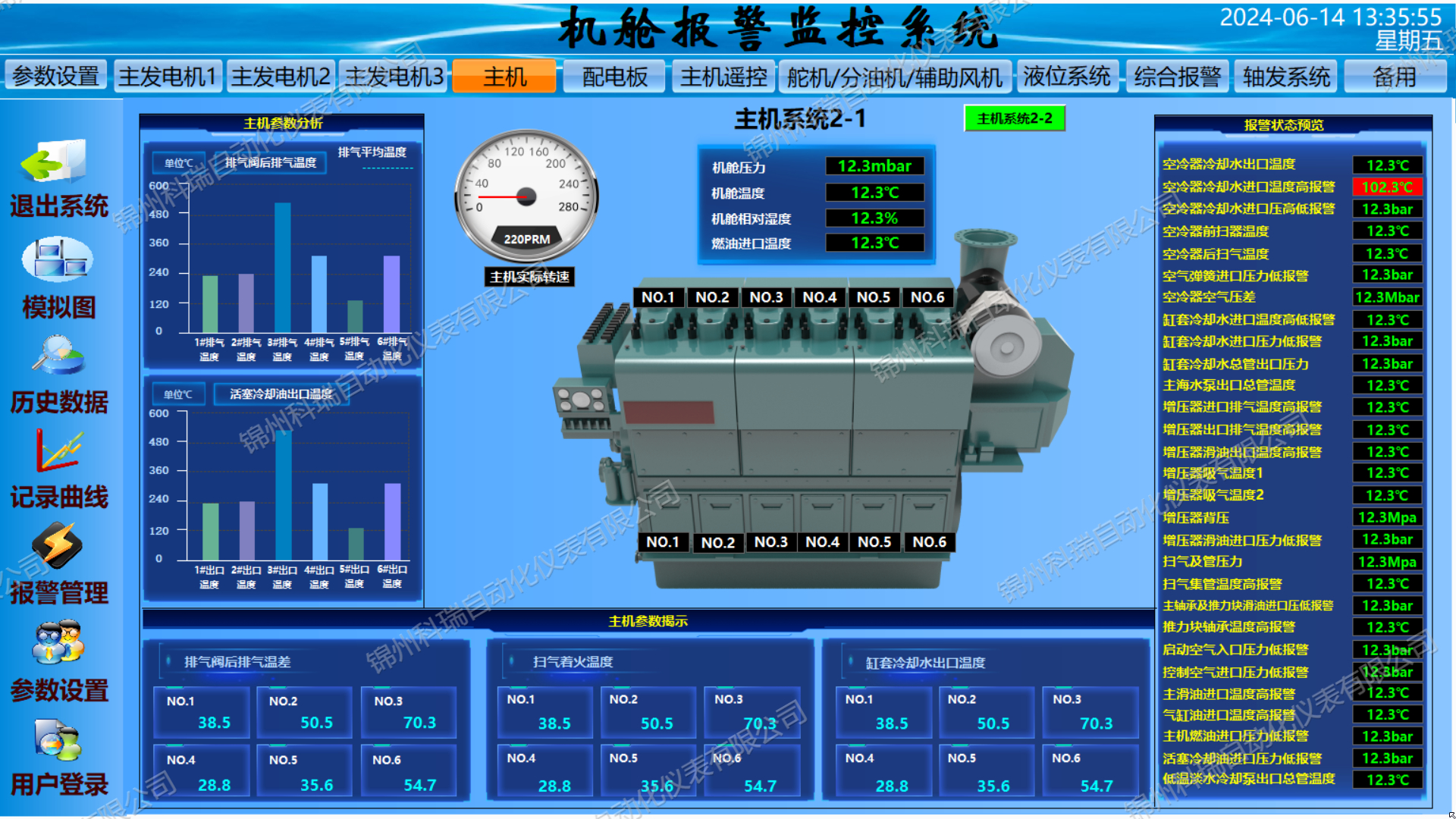Open 舵机/分油机/辅助风机 tab

click(895, 77)
